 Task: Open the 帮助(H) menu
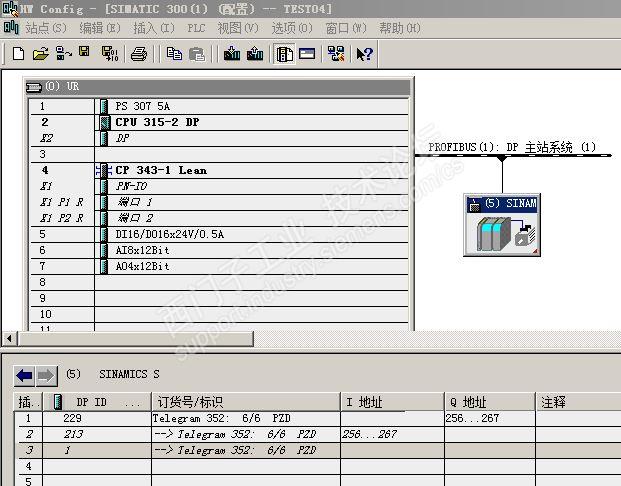pos(400,28)
